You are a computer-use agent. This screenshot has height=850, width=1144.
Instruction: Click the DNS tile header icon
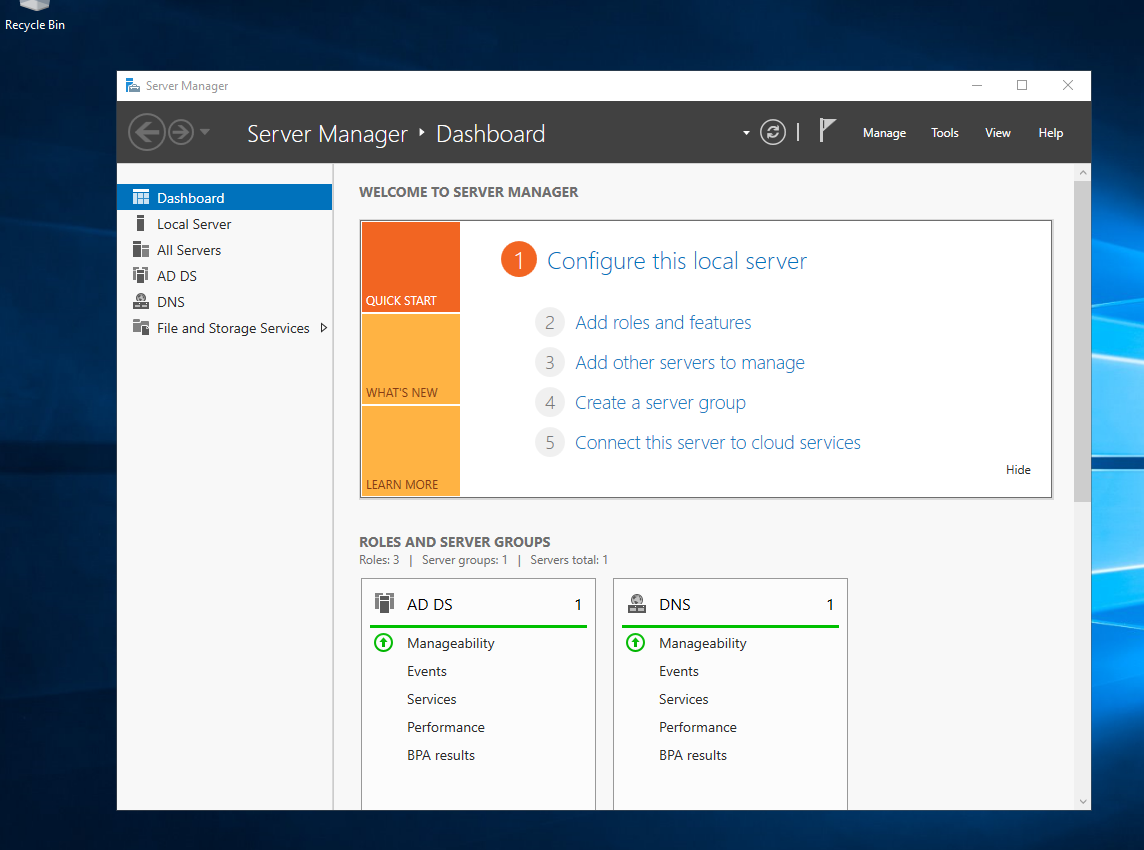[x=636, y=604]
